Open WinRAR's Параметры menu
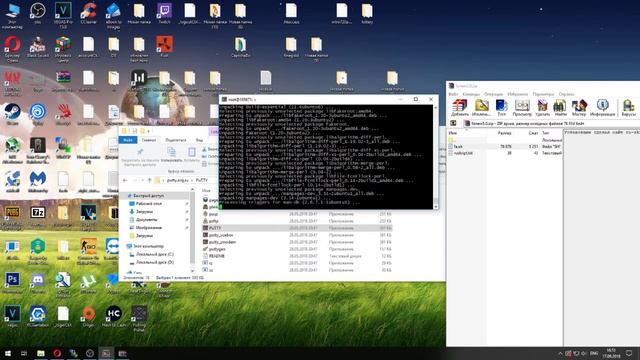Viewport: 640px width, 360px height. (x=543, y=94)
